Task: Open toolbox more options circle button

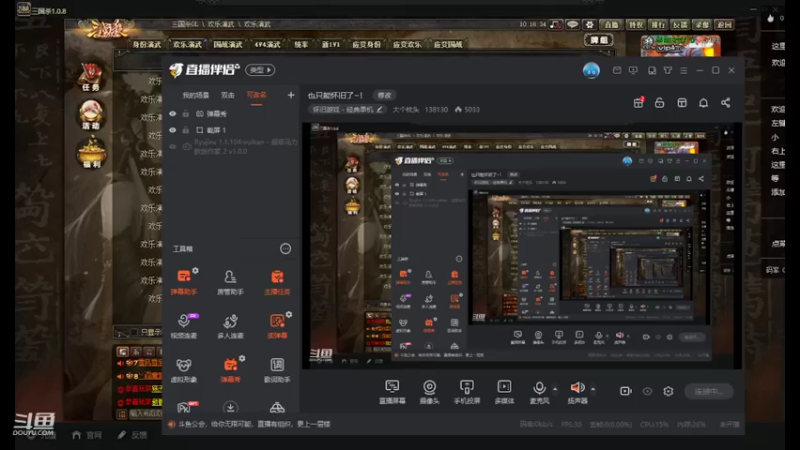Action: [x=285, y=248]
